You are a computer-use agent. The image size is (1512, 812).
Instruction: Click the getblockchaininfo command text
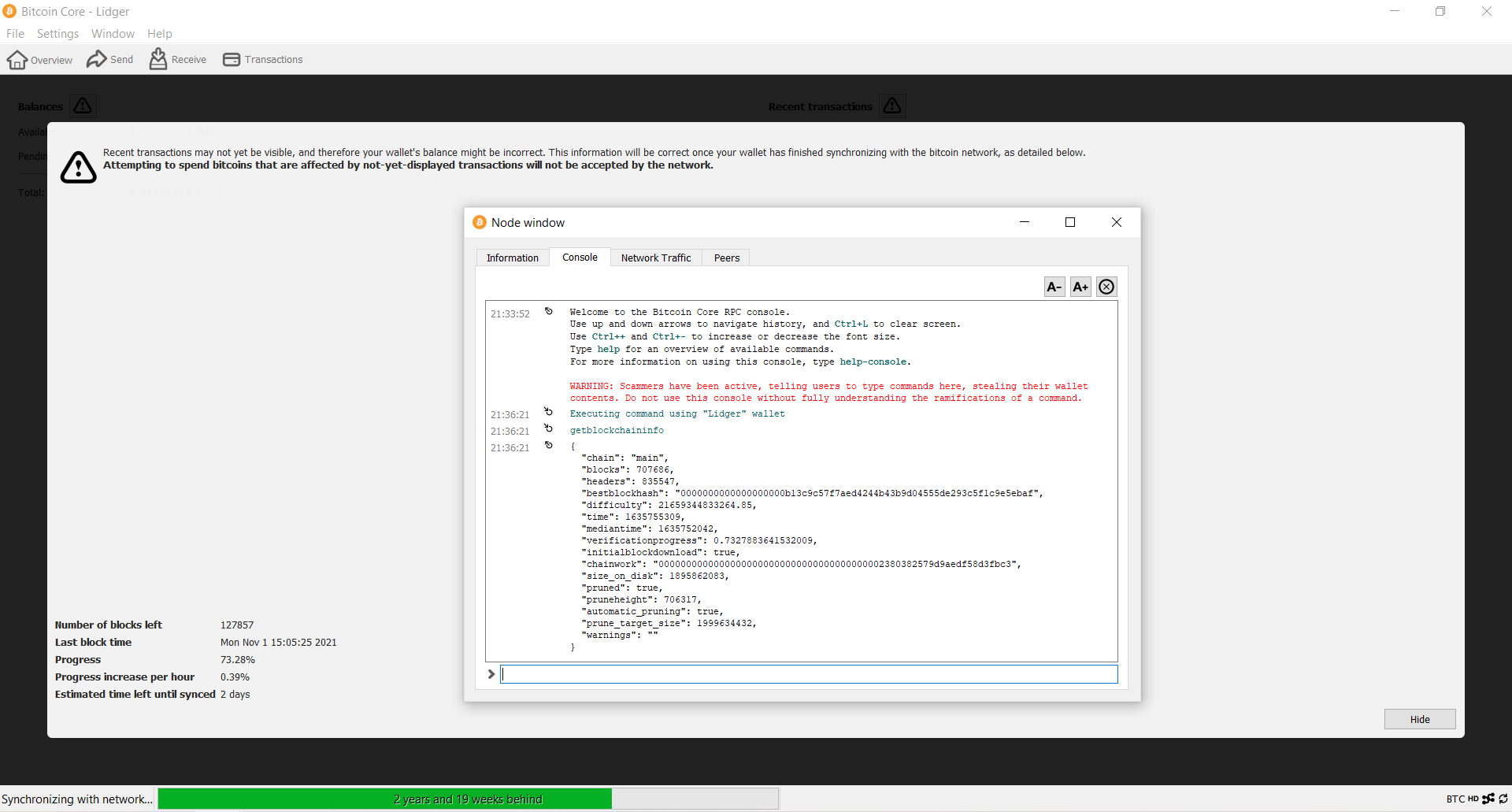coord(617,431)
